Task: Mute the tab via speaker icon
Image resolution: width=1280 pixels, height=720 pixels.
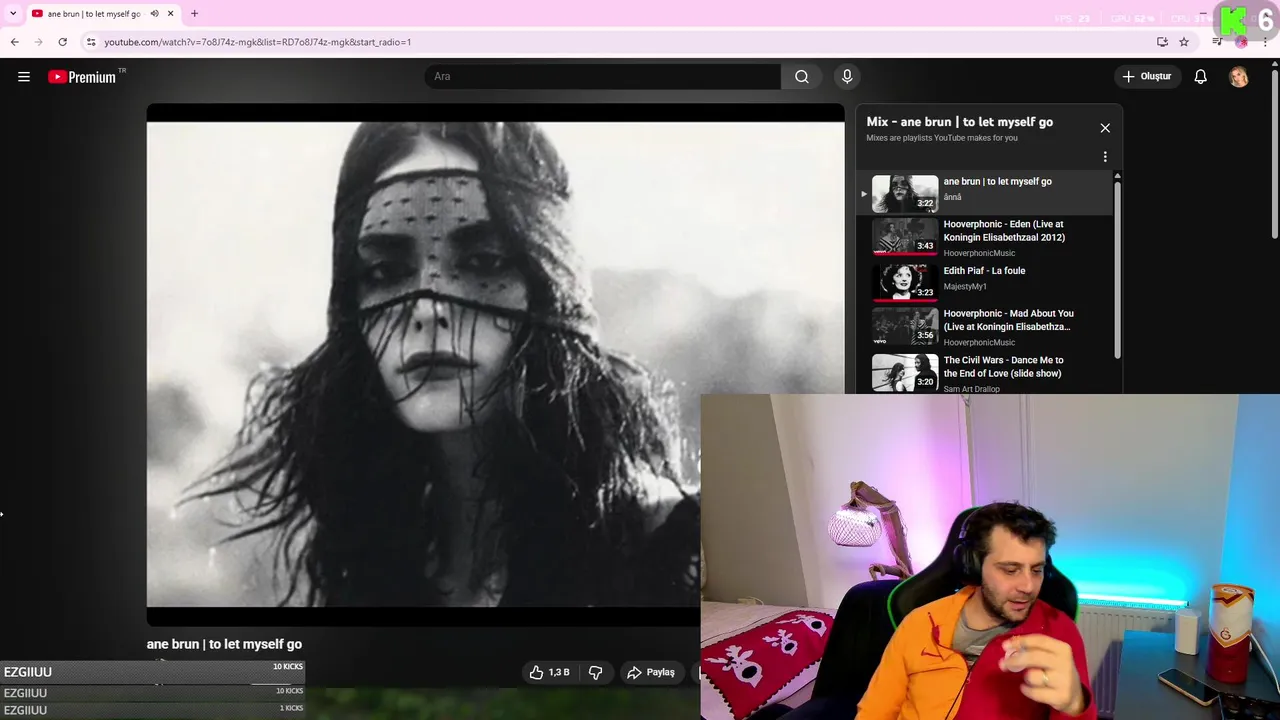Action: click(x=154, y=14)
